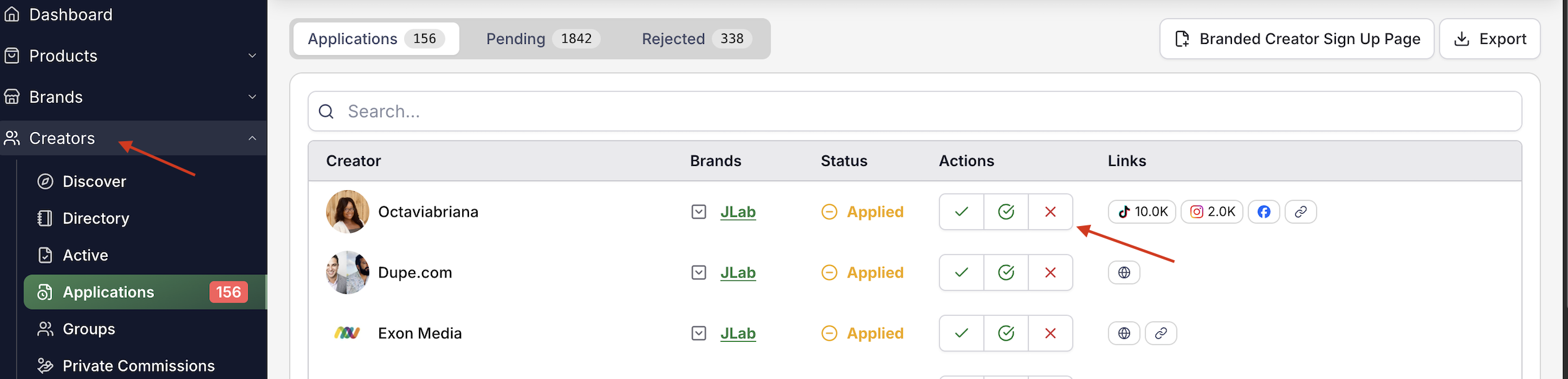Reject Octaviabriana using the red X

(x=1050, y=212)
